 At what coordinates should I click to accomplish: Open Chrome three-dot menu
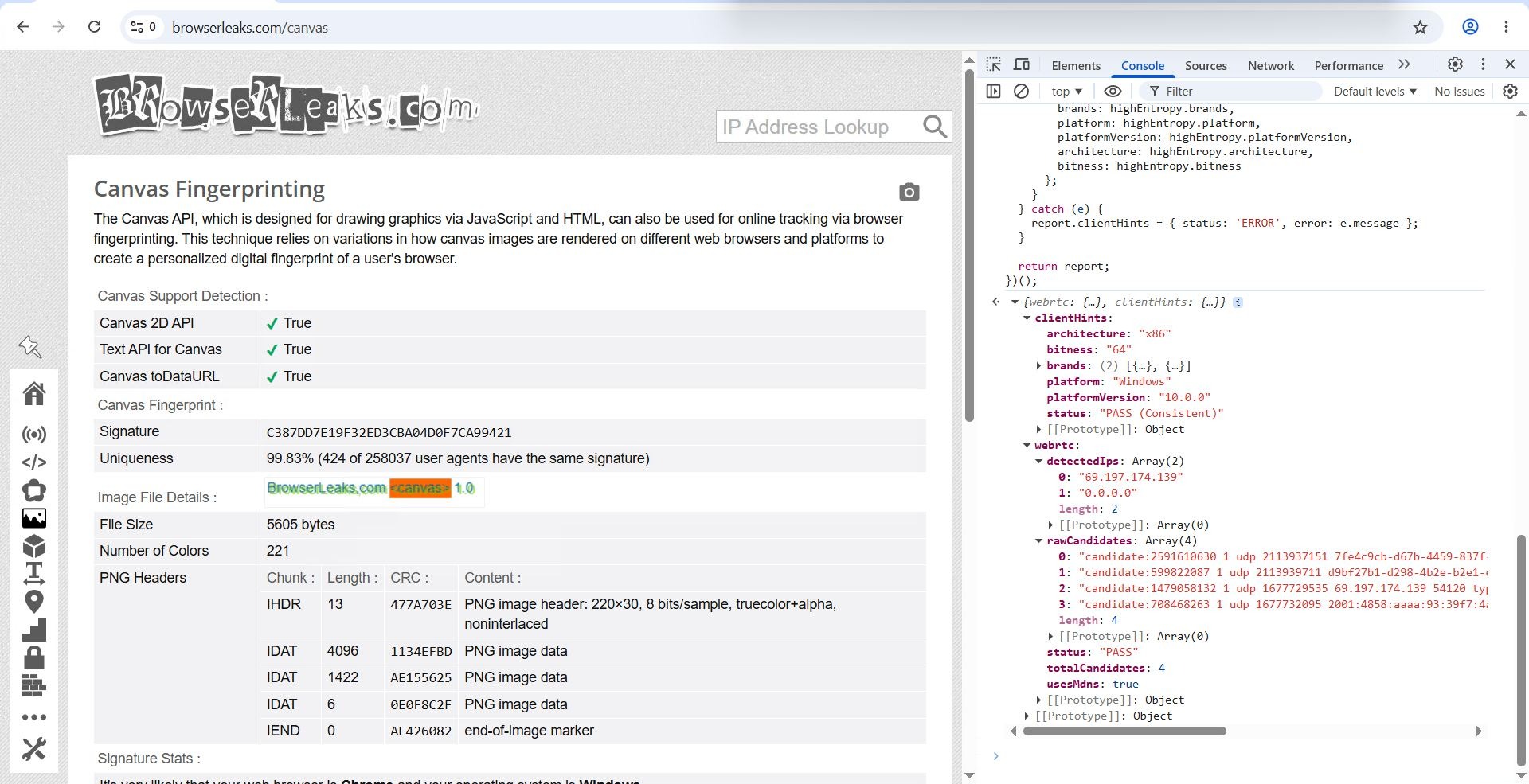coord(1506,27)
